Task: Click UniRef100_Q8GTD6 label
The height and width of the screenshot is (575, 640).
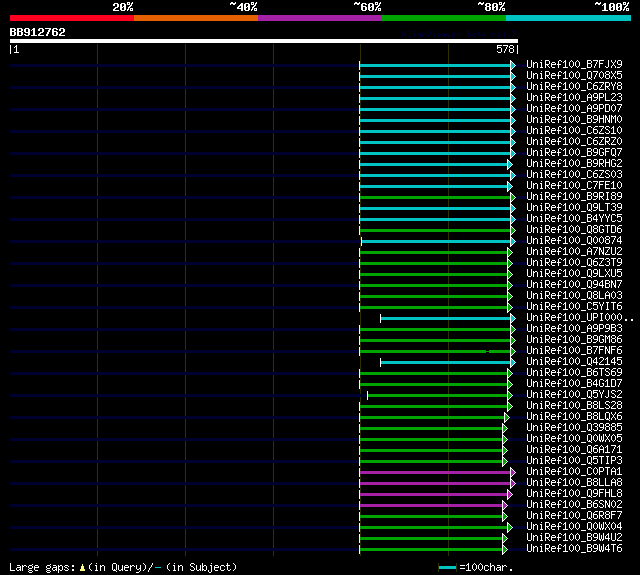Action: pos(574,230)
